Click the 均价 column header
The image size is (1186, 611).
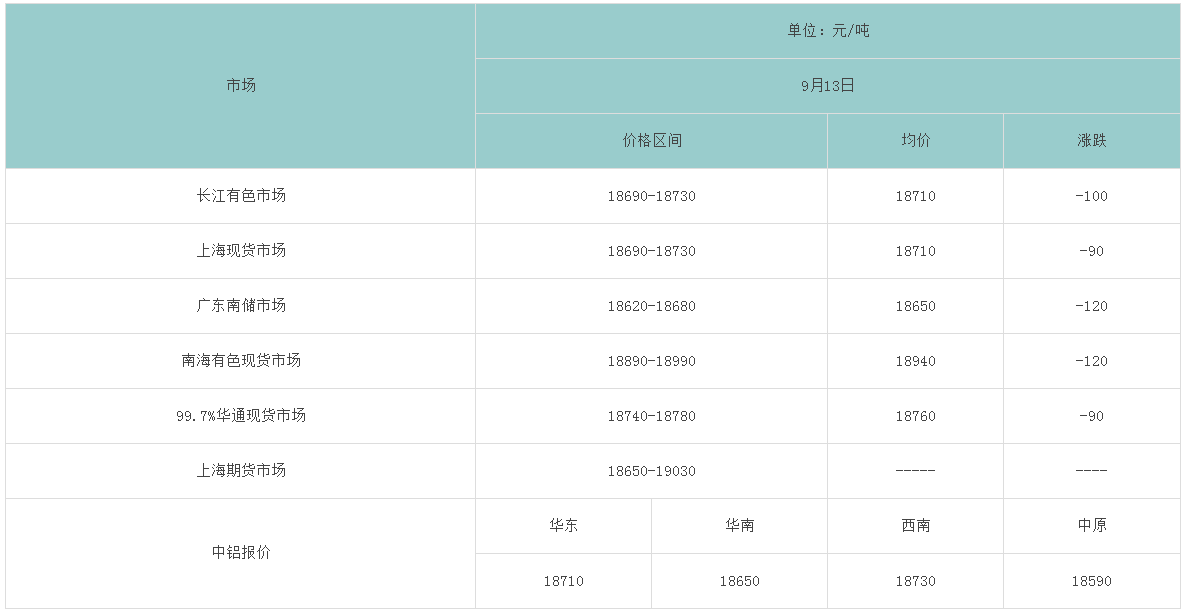(915, 141)
